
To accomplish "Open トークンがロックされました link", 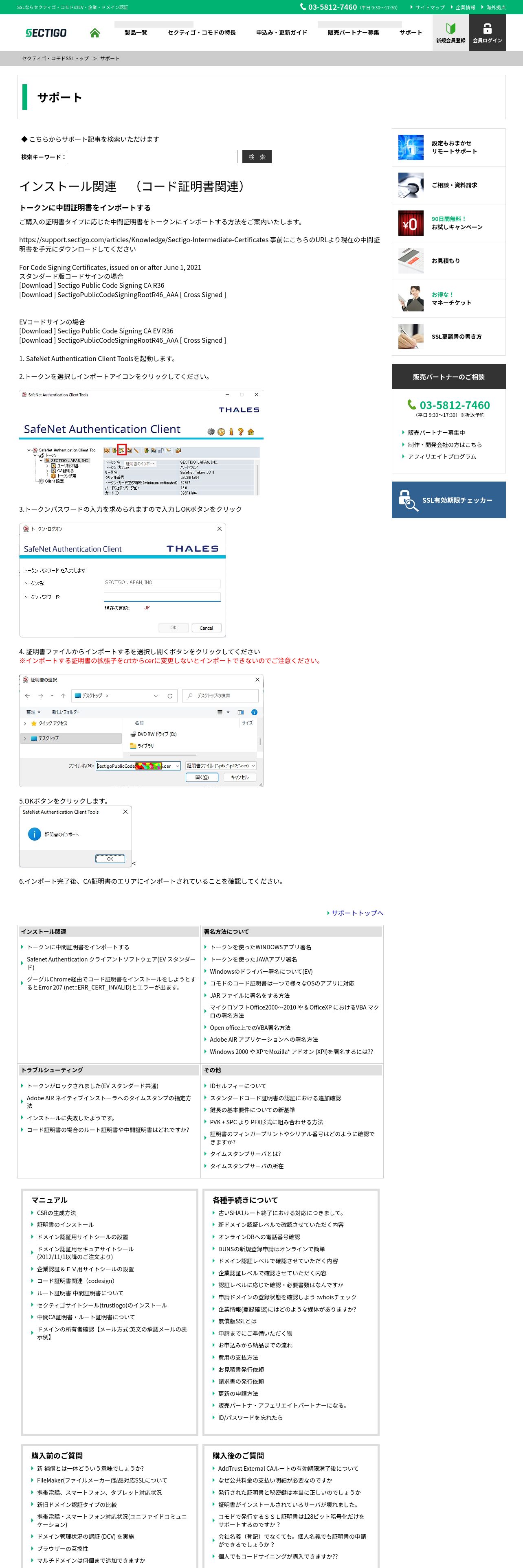I will pos(92,1086).
